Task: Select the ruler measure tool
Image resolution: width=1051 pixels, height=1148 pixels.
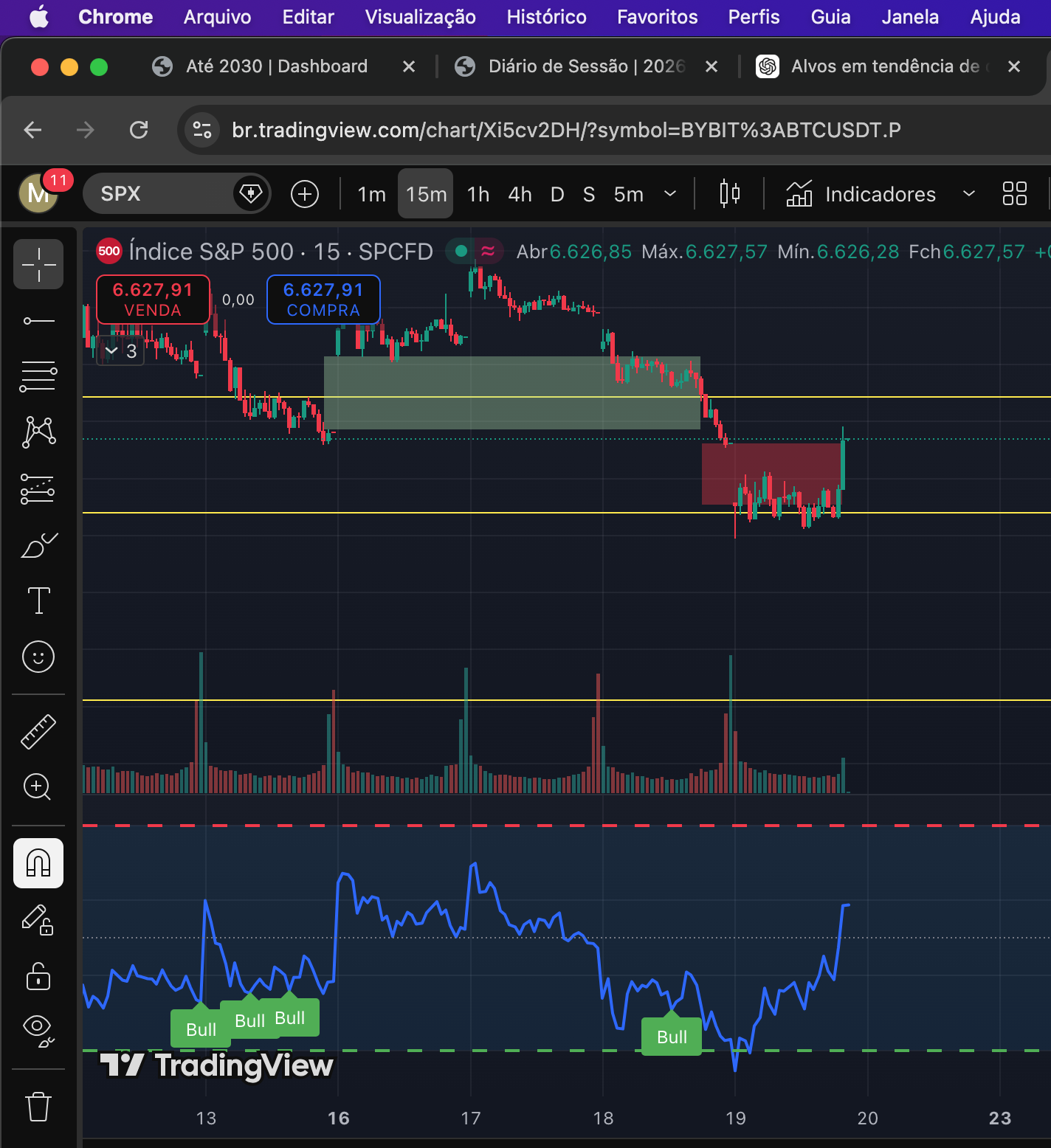Action: pos(38,732)
